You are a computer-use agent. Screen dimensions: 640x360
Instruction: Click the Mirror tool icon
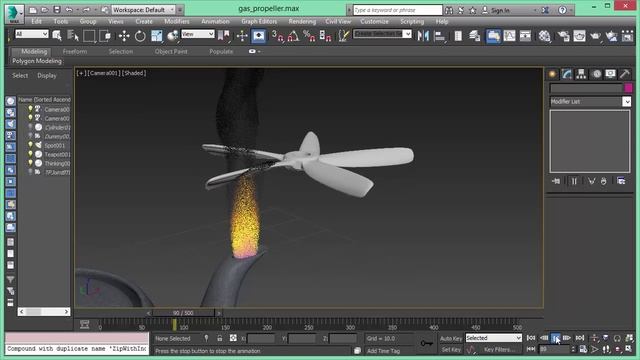(423, 36)
